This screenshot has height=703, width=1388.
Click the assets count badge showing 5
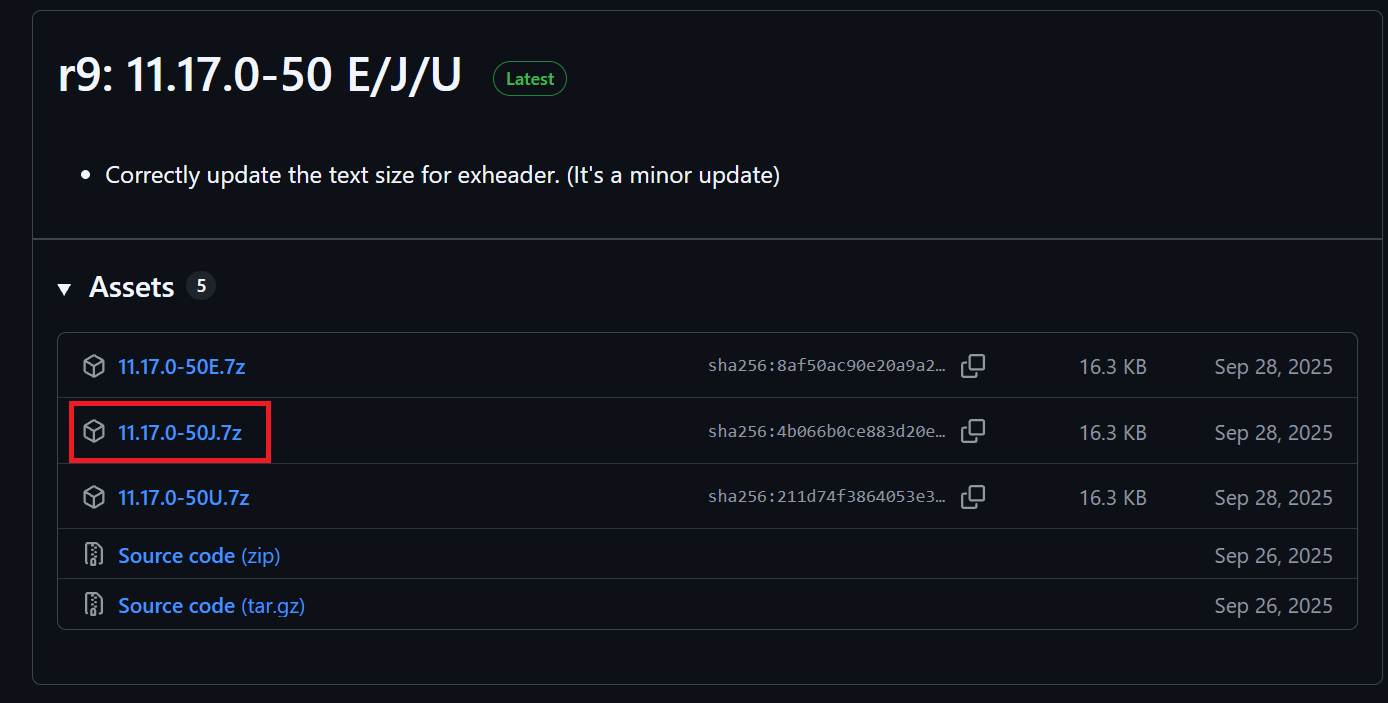coord(201,287)
